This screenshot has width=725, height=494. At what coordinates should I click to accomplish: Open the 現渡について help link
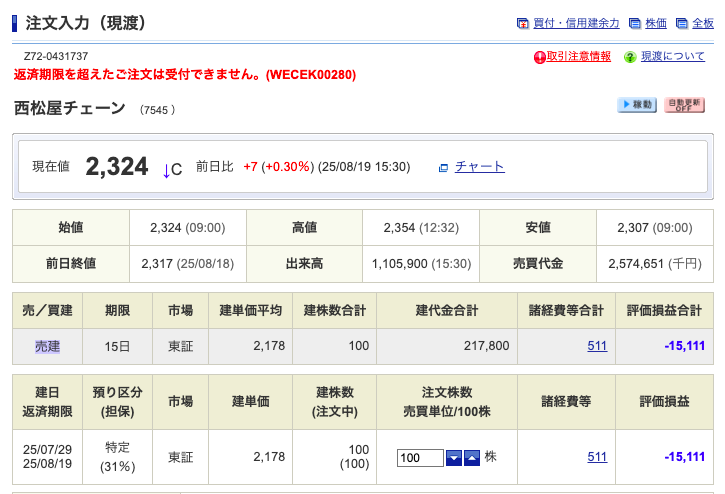673,56
